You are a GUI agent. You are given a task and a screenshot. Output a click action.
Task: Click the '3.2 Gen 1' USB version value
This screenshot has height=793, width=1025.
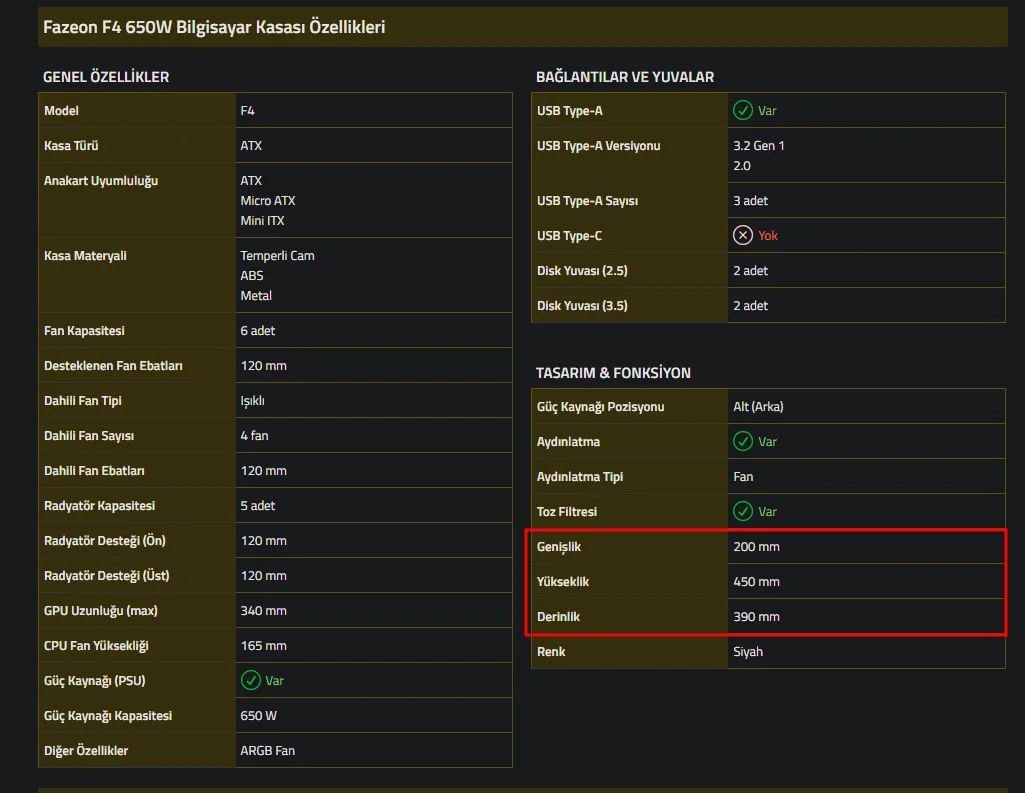point(758,146)
